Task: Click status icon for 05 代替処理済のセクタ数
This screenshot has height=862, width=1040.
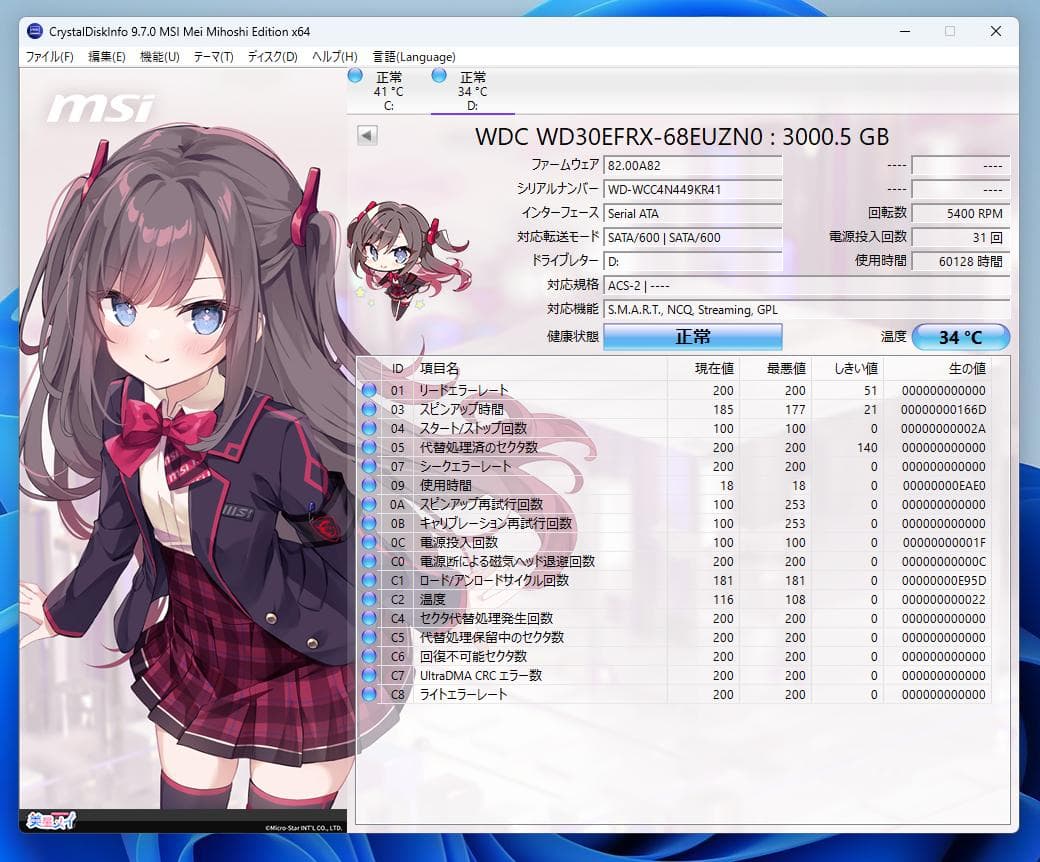Action: [369, 448]
